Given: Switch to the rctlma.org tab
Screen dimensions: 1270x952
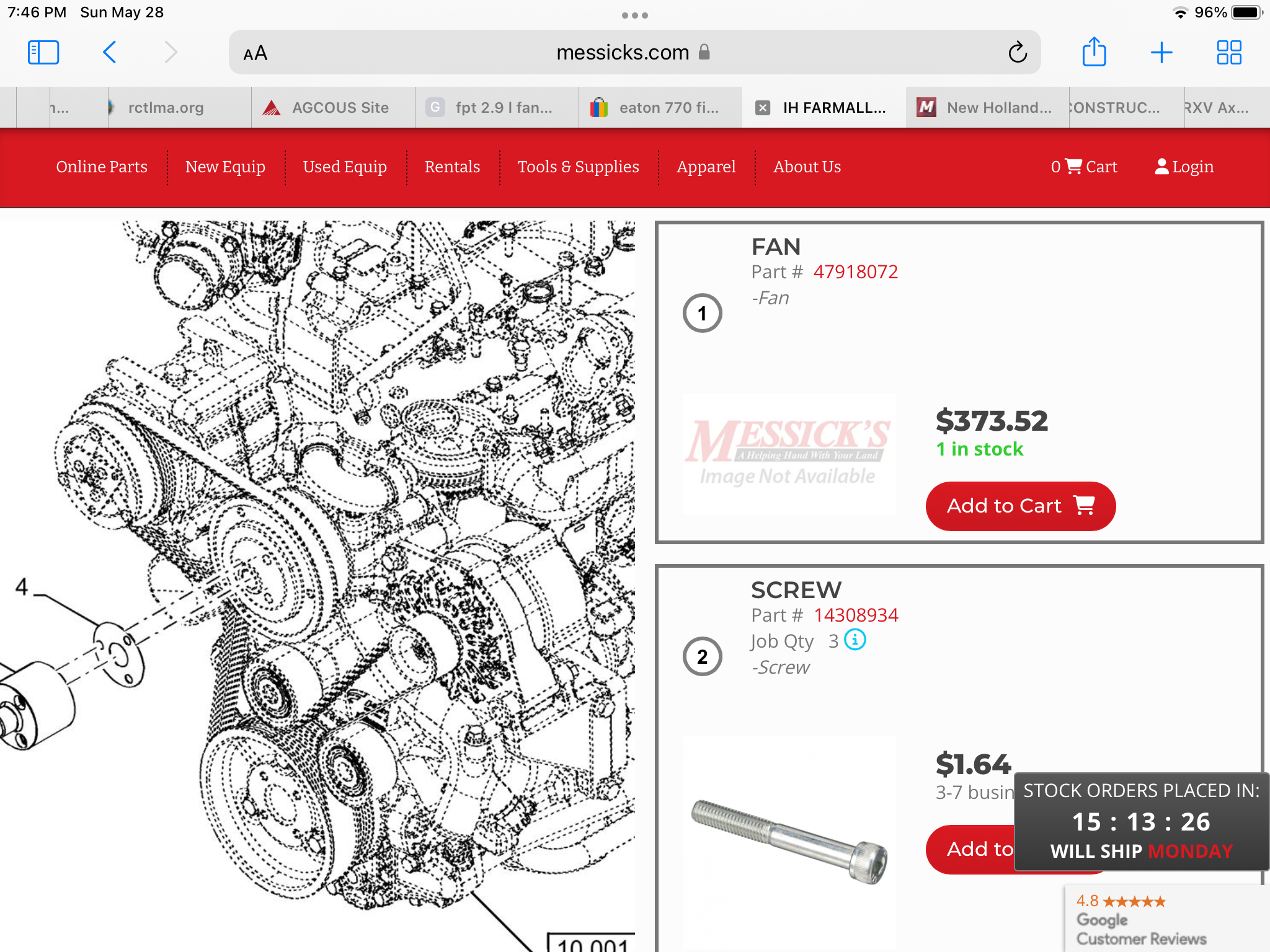Looking at the screenshot, I should click(x=180, y=108).
